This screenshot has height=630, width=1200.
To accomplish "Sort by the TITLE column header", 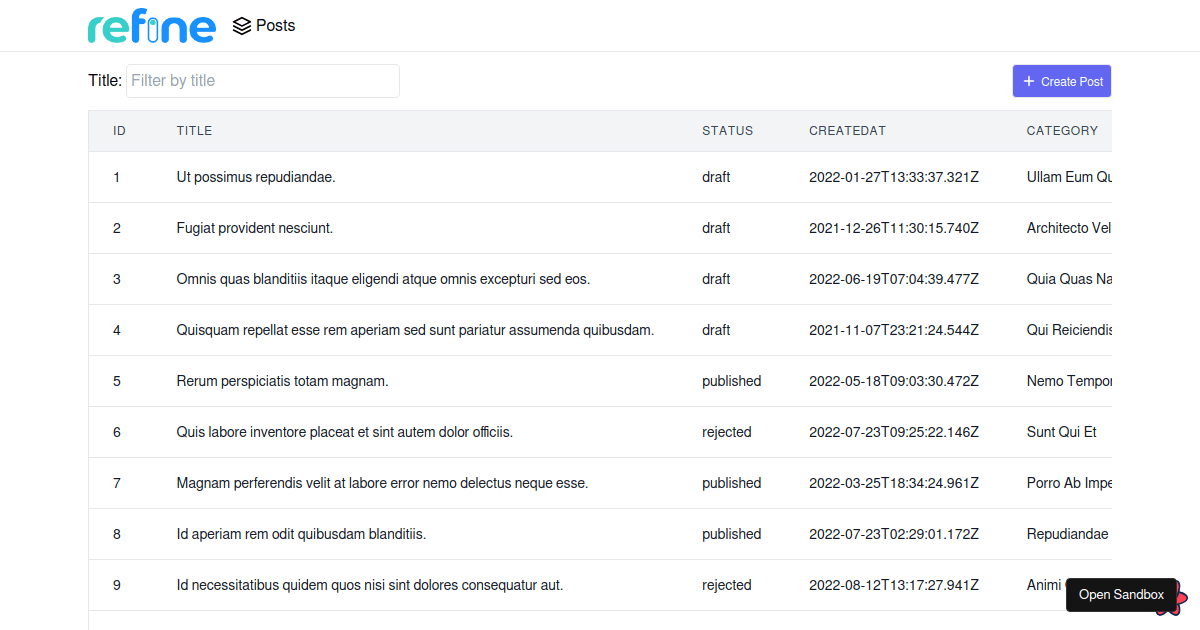I will point(194,131).
